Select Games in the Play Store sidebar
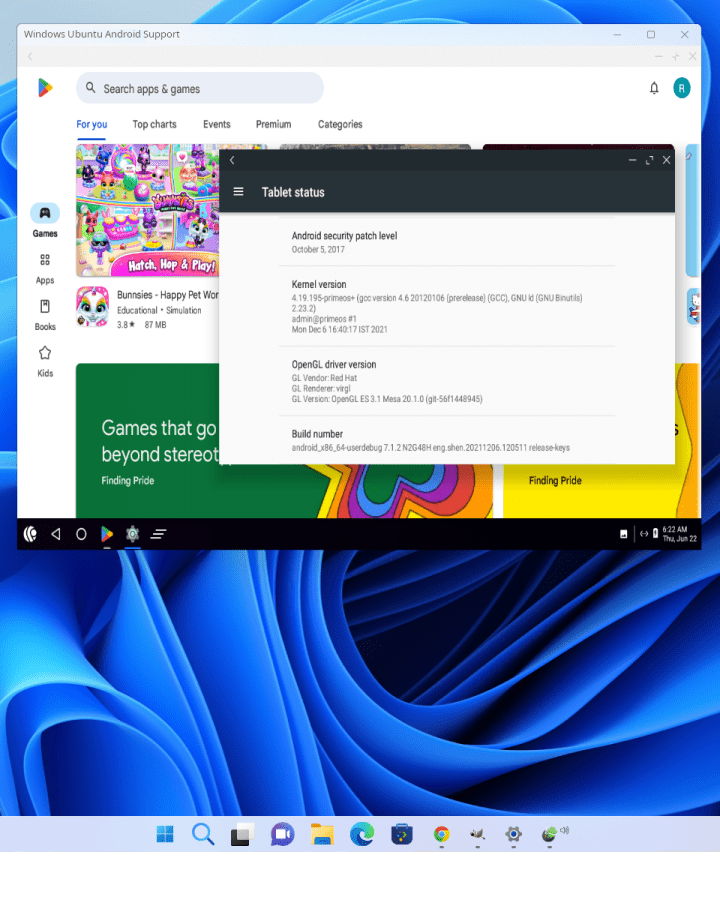This screenshot has width=720, height=900. tap(45, 221)
